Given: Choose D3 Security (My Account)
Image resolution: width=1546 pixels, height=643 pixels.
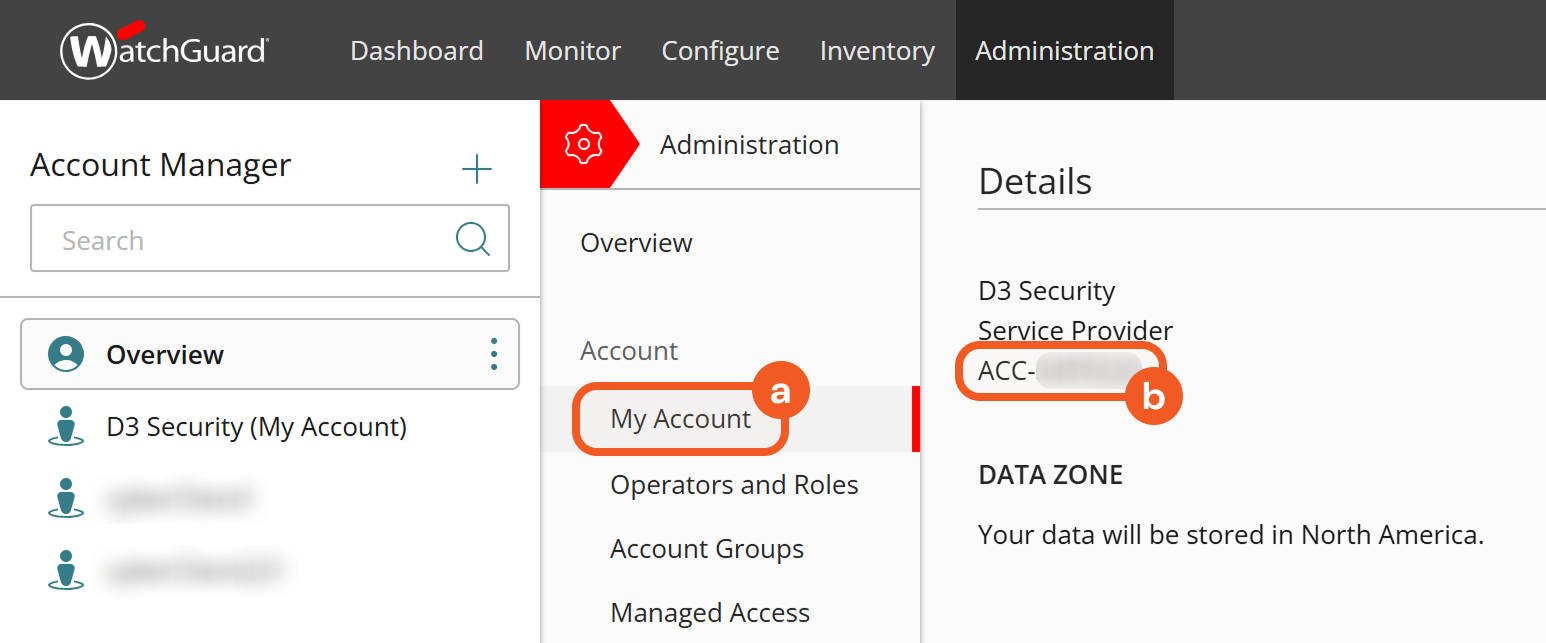Looking at the screenshot, I should (x=256, y=427).
